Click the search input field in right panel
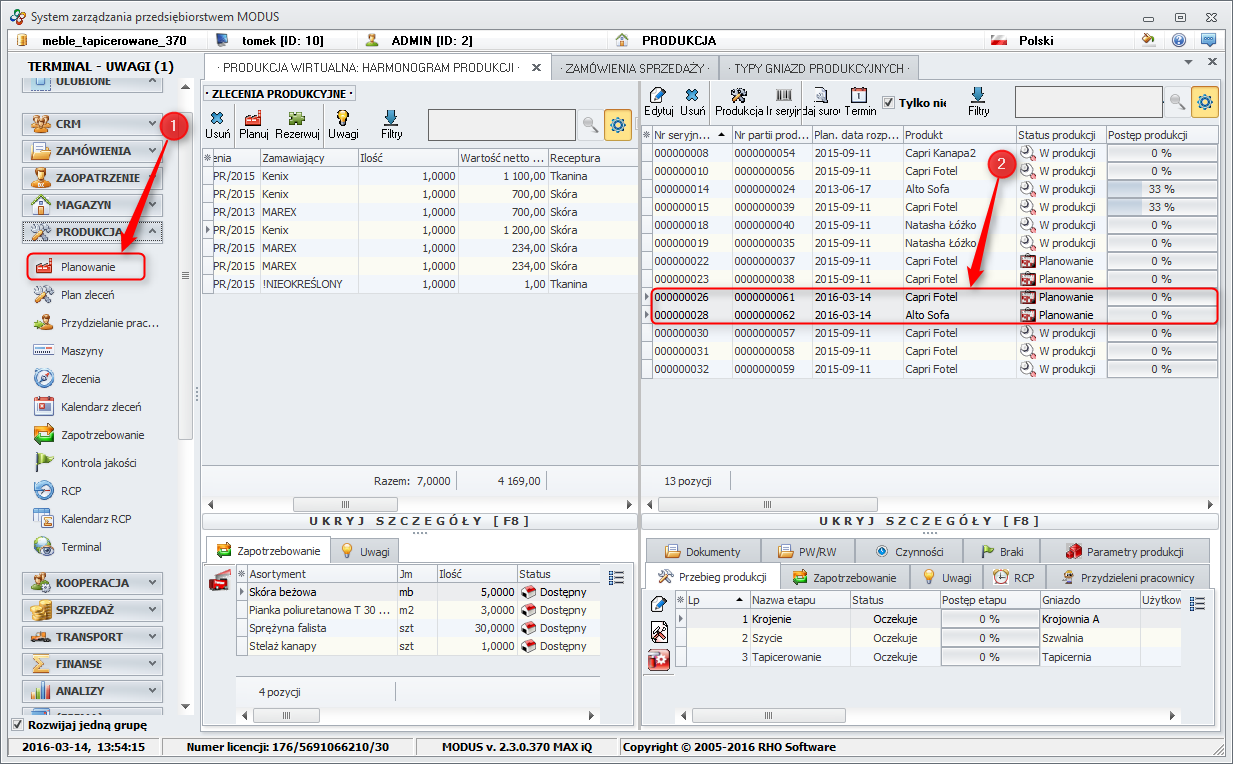This screenshot has height=764, width=1233. click(1088, 101)
